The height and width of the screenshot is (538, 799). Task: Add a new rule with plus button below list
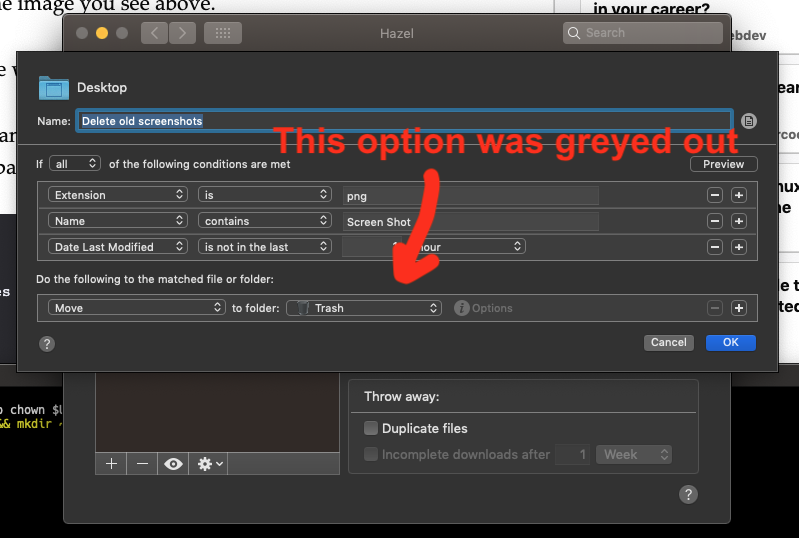pos(111,464)
